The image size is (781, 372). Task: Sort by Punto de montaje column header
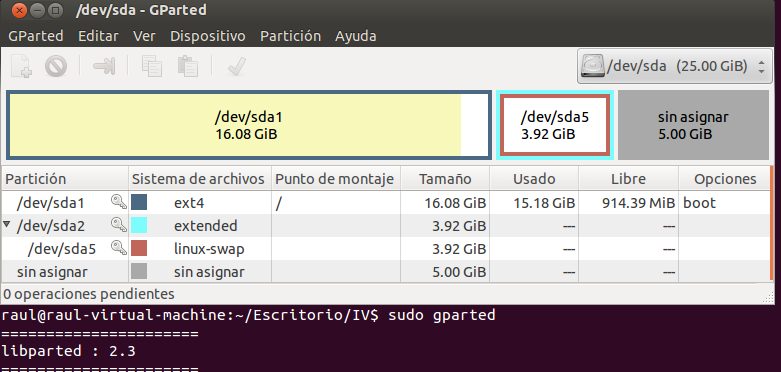[x=336, y=179]
